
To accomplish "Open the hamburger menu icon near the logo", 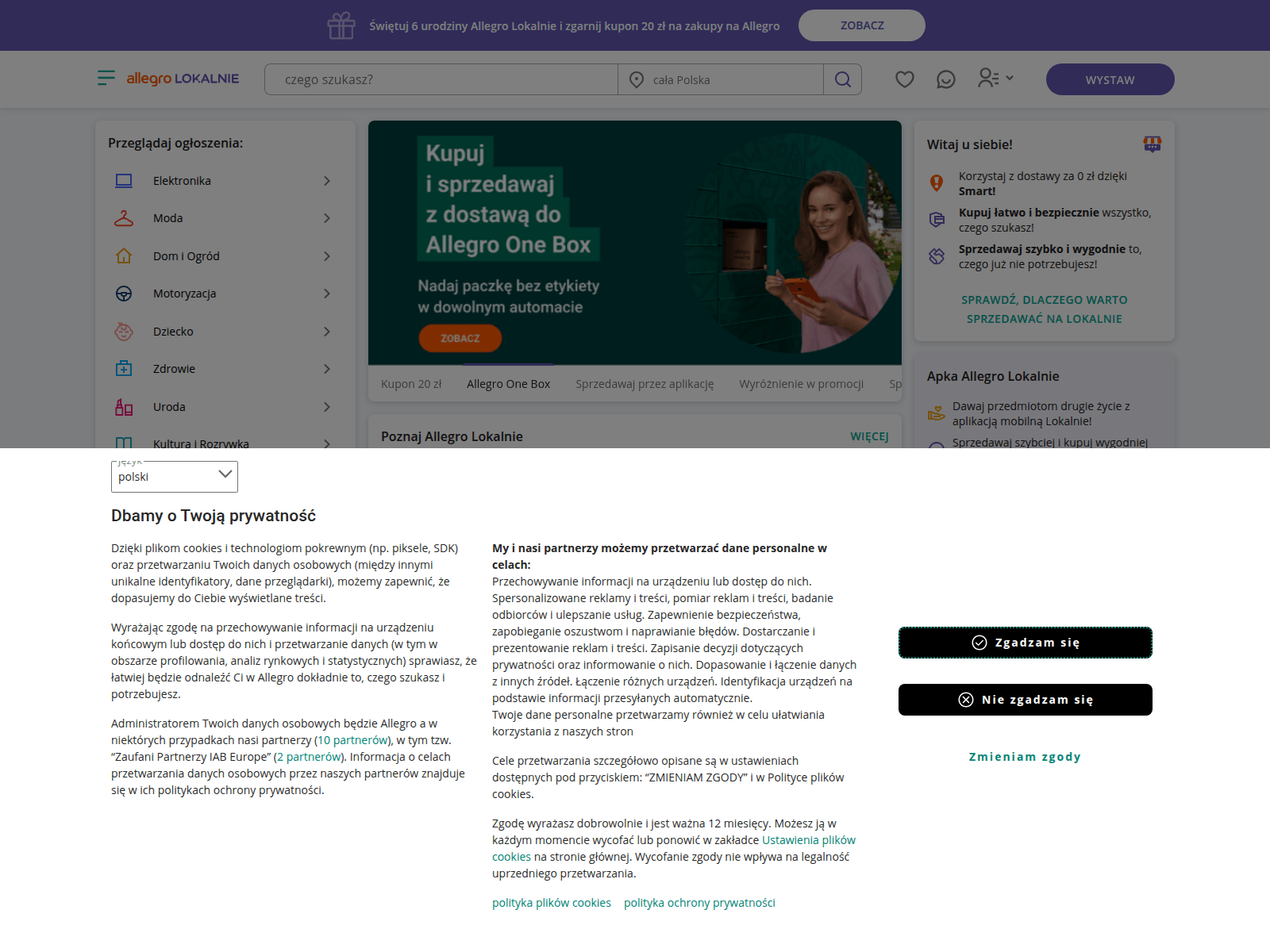I will 106,78.
